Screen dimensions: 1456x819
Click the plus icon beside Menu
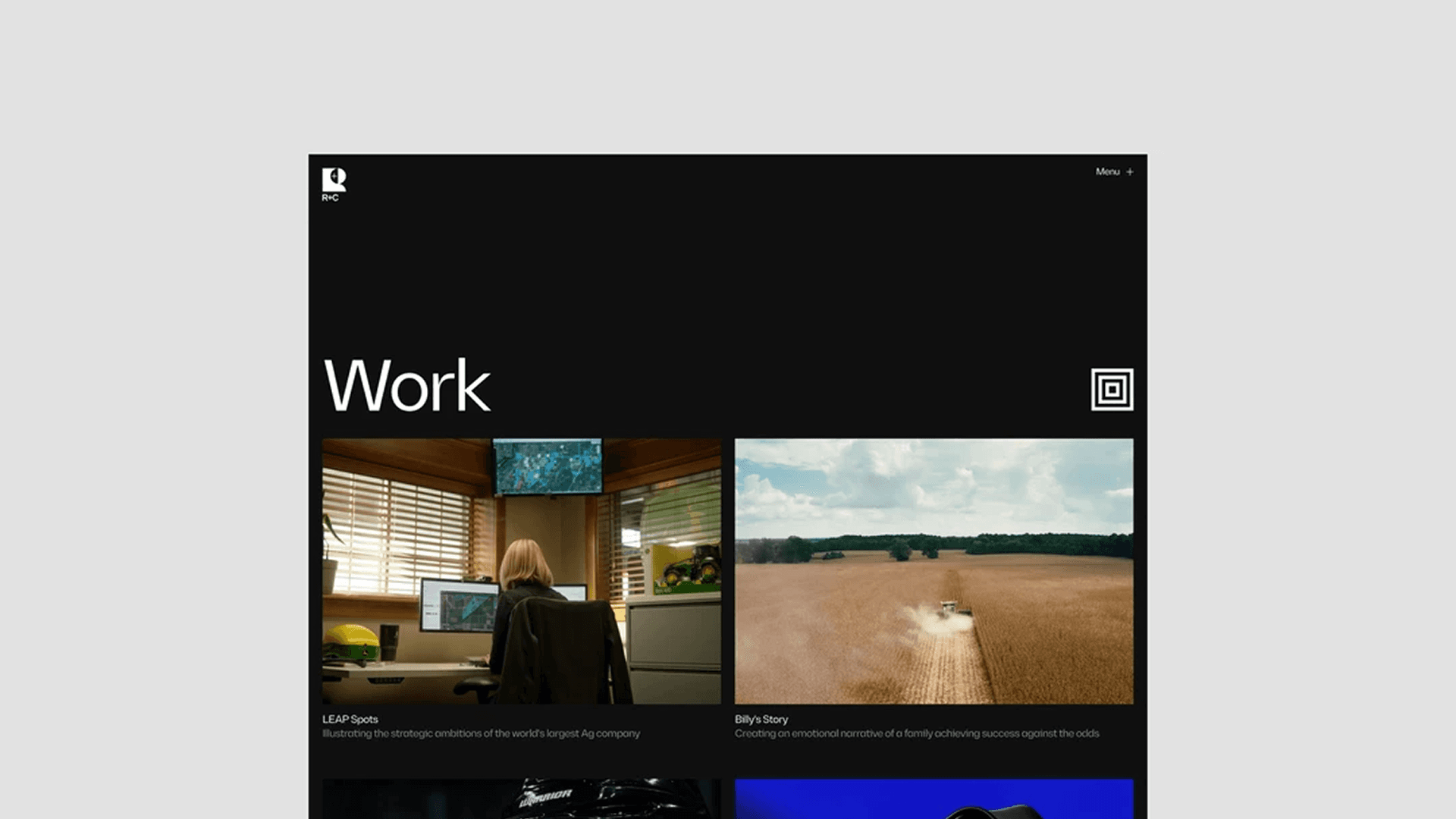tap(1130, 172)
